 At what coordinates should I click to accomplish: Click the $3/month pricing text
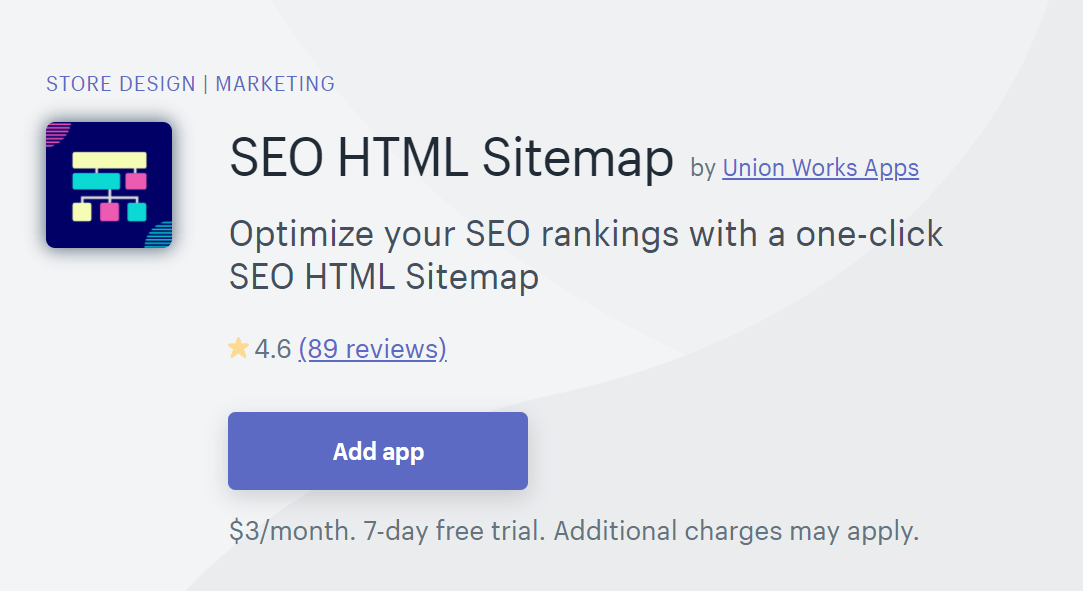(292, 531)
